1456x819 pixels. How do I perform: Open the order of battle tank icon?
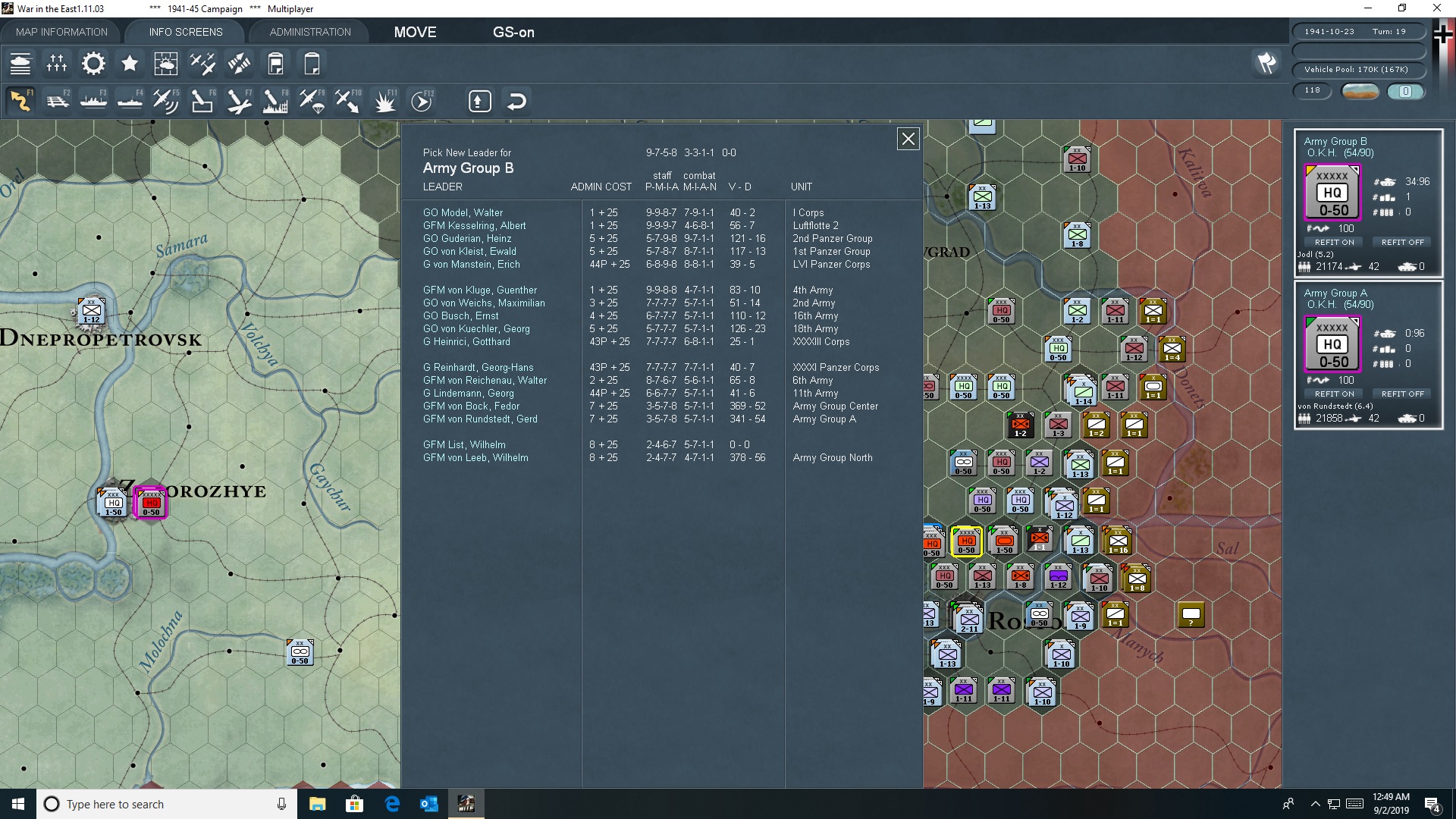pos(20,64)
